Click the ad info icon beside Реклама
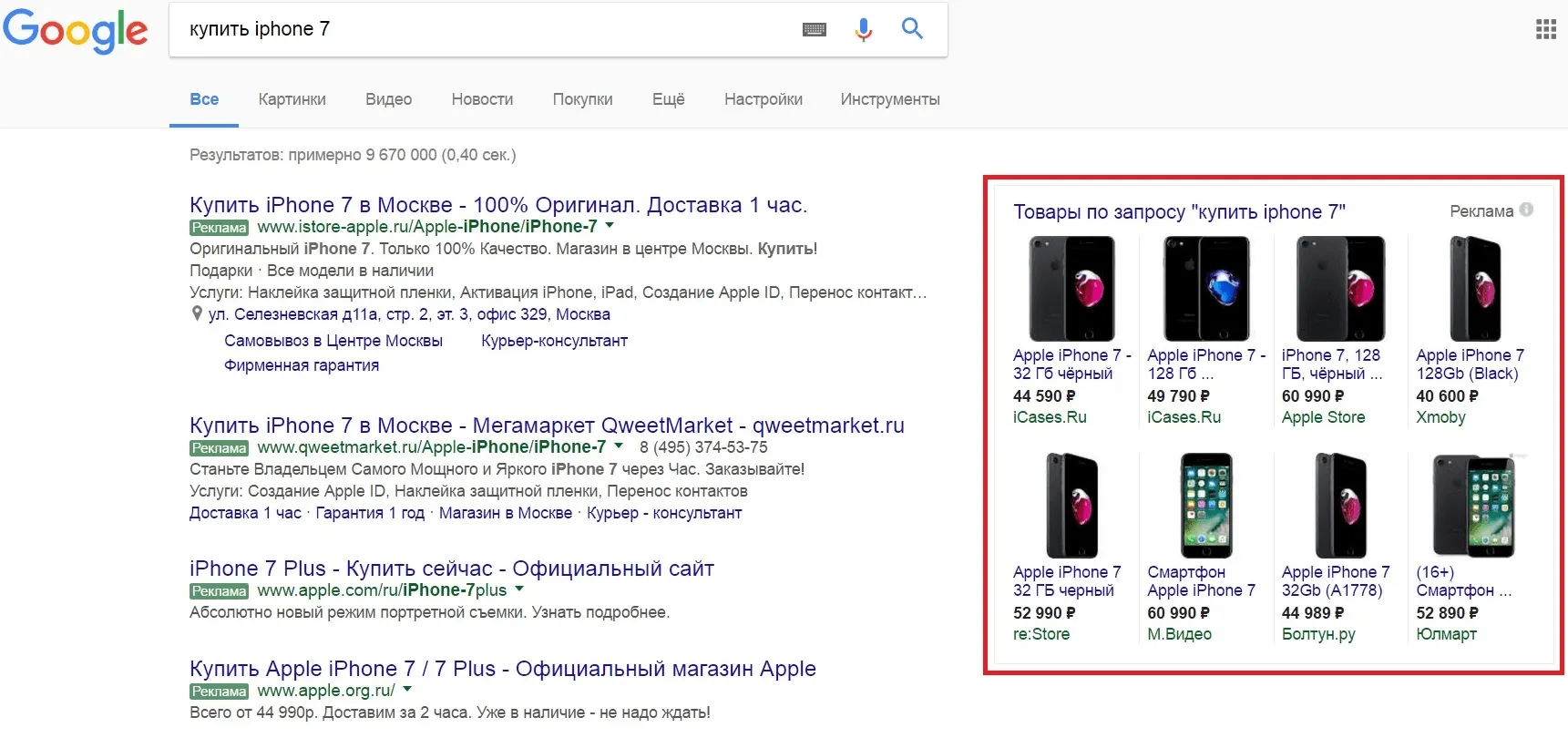The height and width of the screenshot is (738, 1568). click(x=1526, y=210)
